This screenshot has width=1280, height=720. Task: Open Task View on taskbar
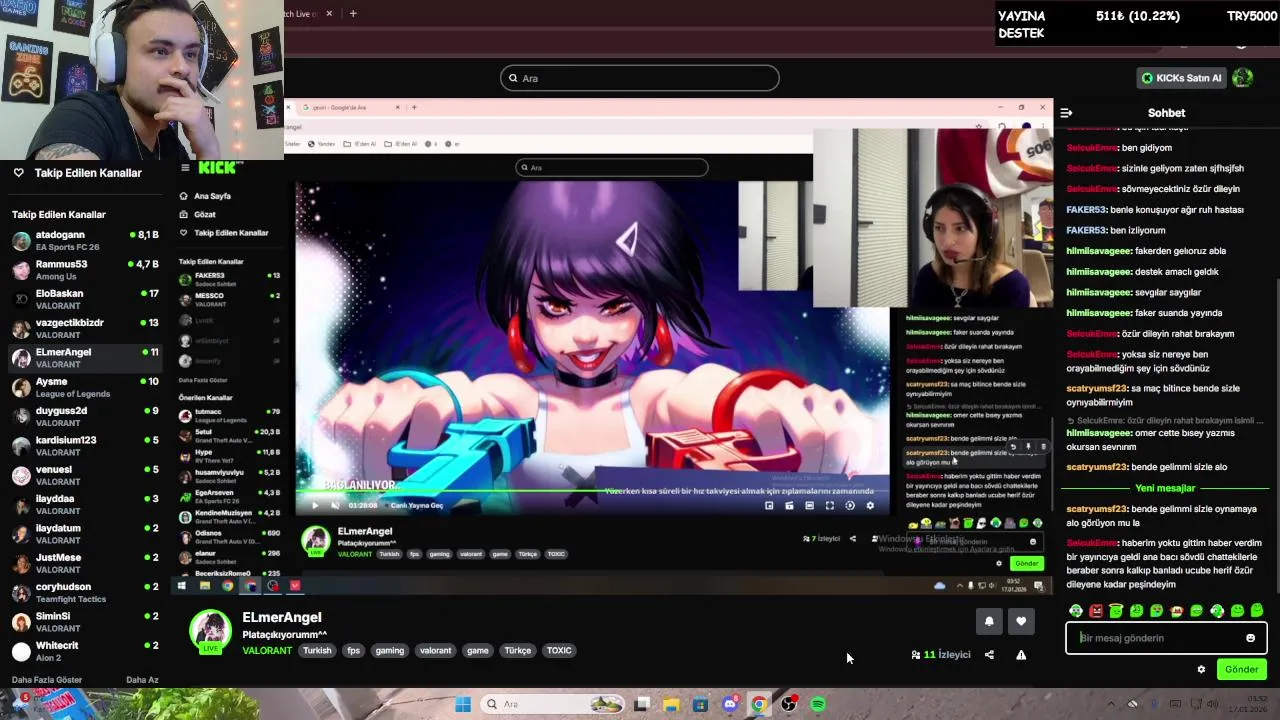click(x=642, y=704)
